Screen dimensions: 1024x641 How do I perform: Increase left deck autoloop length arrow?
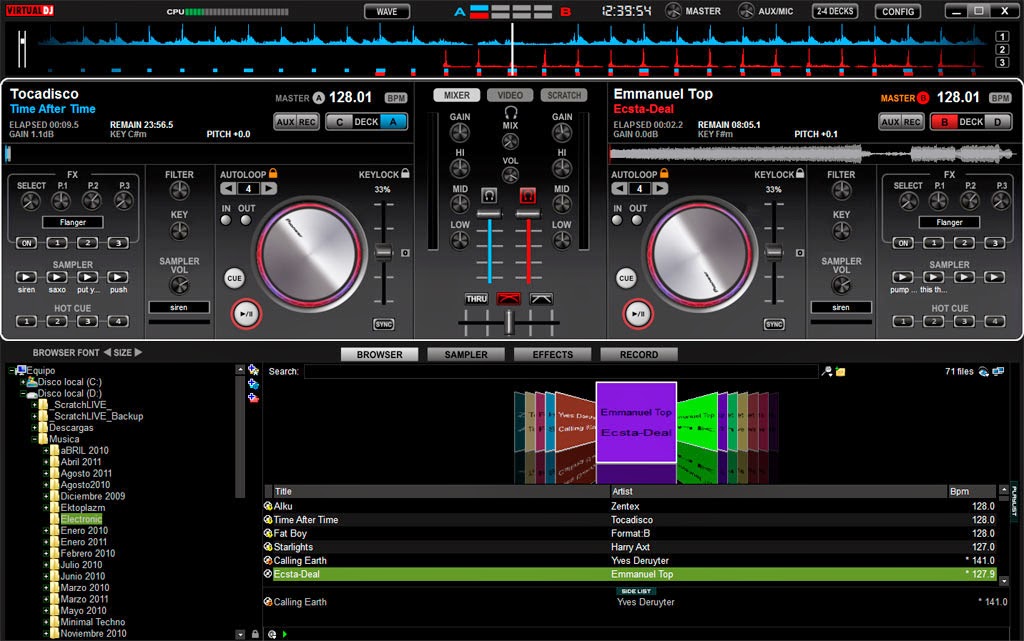pyautogui.click(x=268, y=189)
